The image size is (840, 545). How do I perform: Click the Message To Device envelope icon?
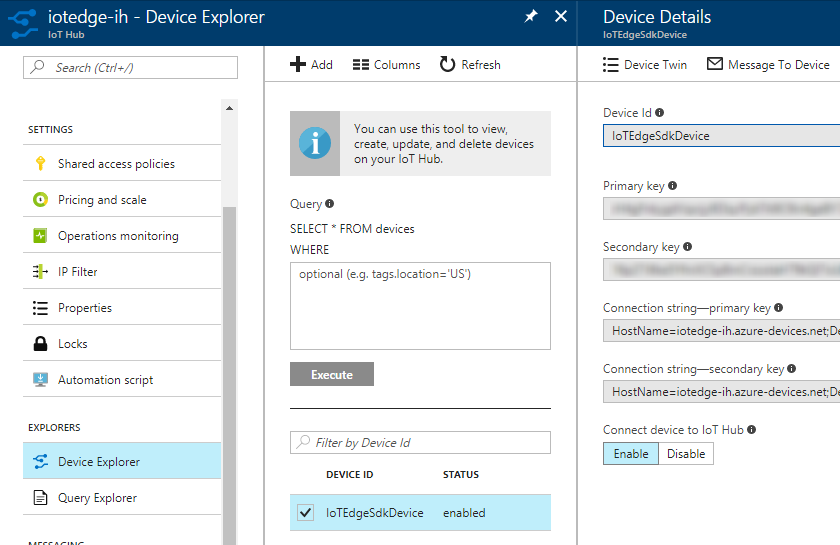click(x=714, y=65)
